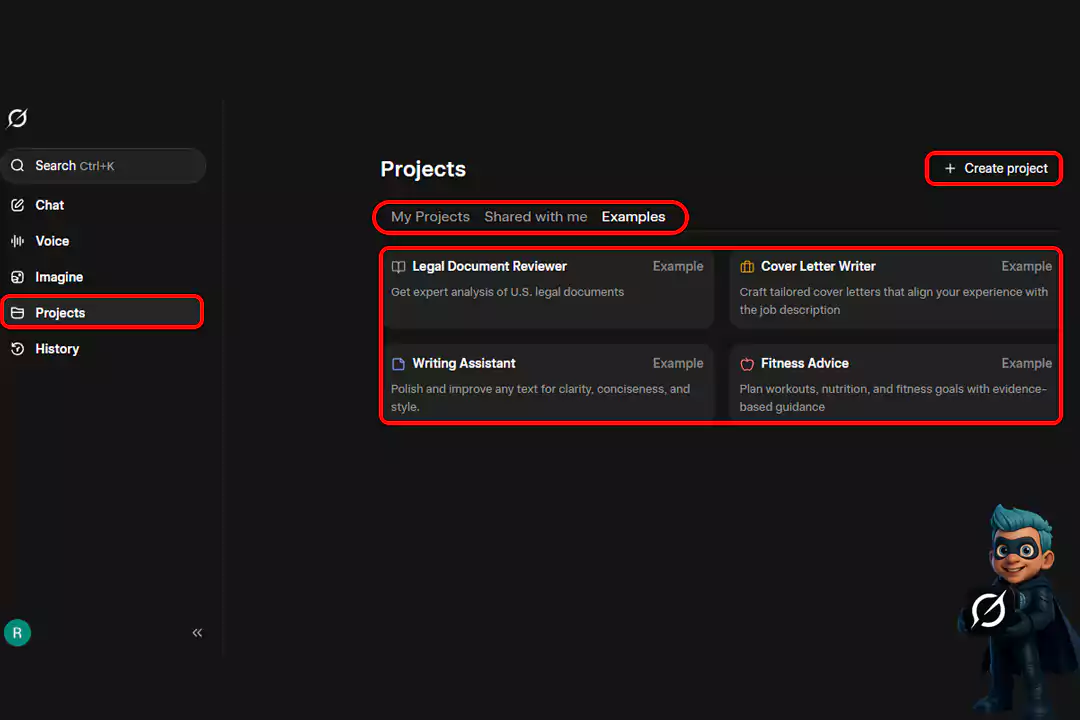Image resolution: width=1080 pixels, height=720 pixels.
Task: Switch to the Shared with me tab
Action: (536, 217)
